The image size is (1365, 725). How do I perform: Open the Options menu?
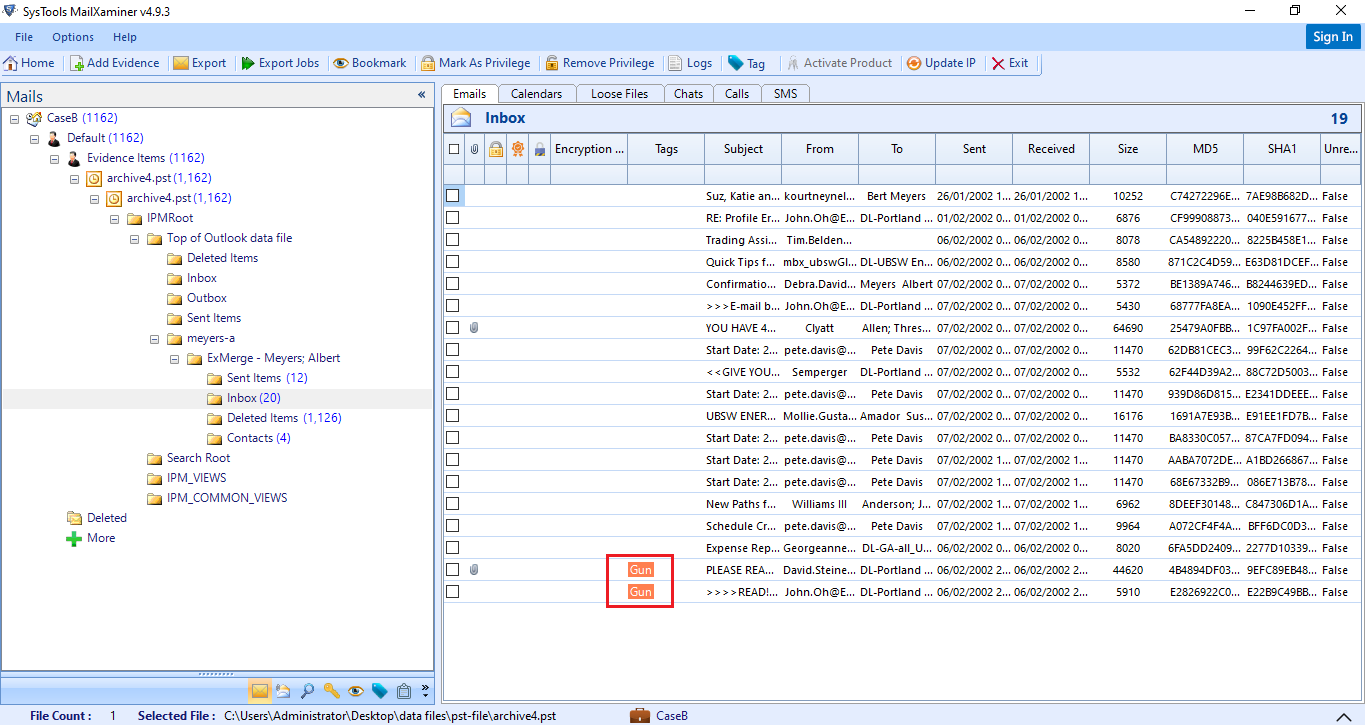tap(71, 37)
